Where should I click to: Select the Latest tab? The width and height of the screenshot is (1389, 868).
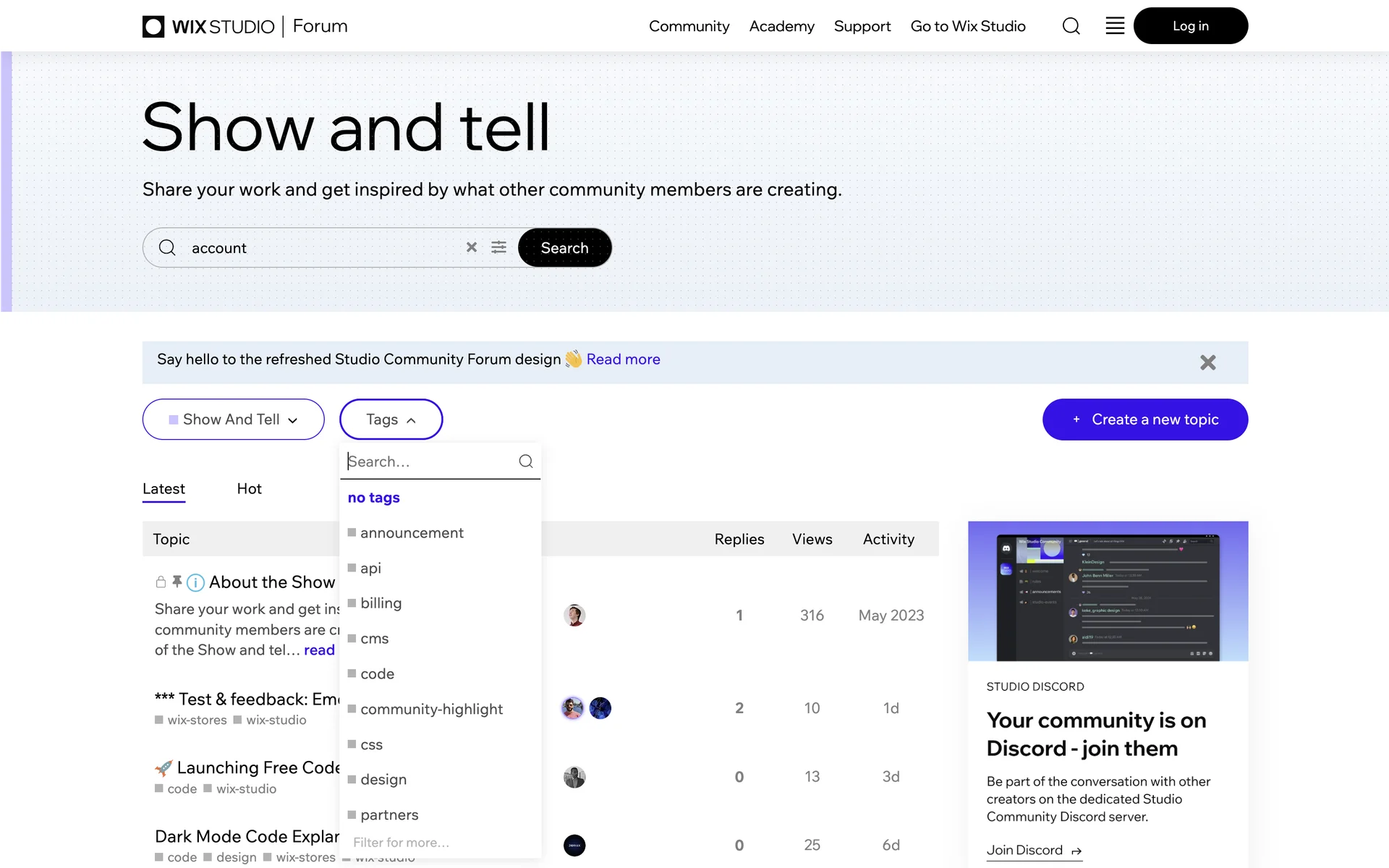coord(163,489)
